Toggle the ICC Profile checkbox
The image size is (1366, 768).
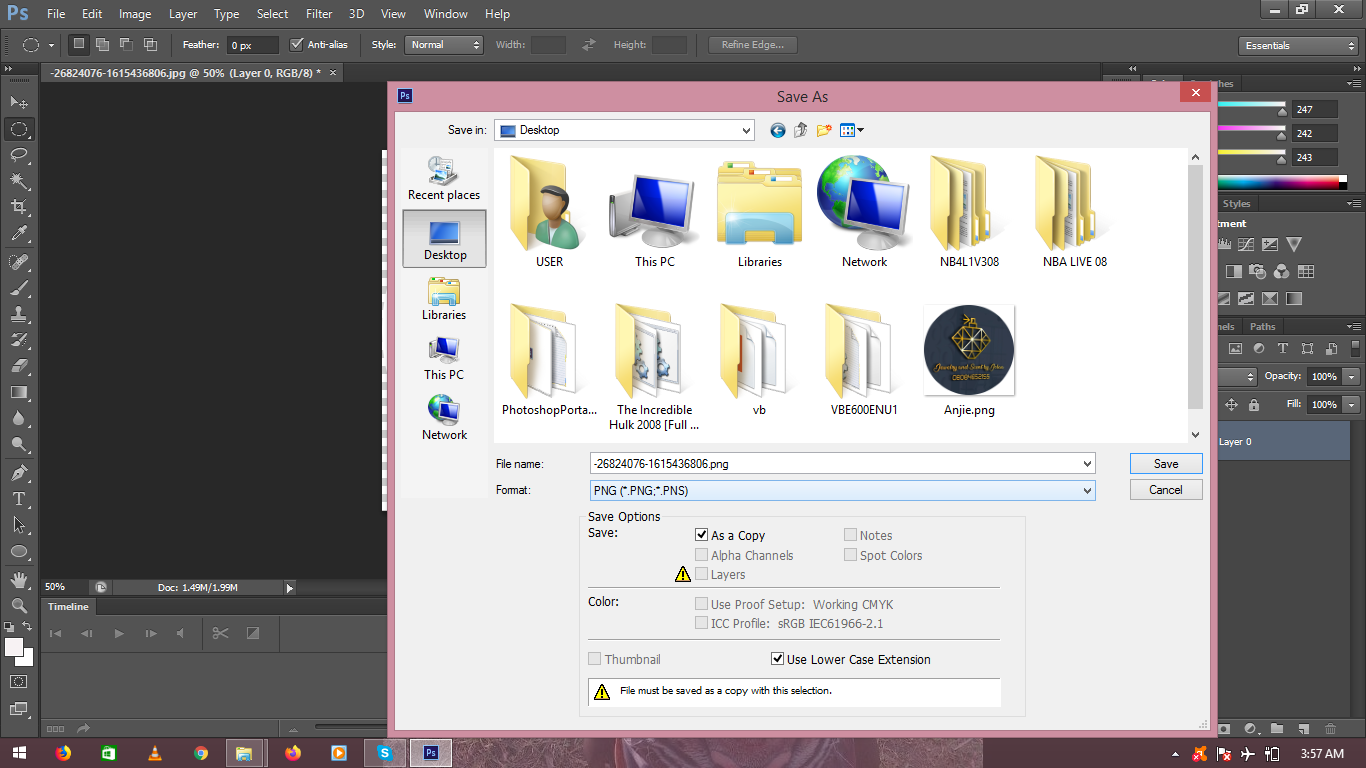[702, 623]
